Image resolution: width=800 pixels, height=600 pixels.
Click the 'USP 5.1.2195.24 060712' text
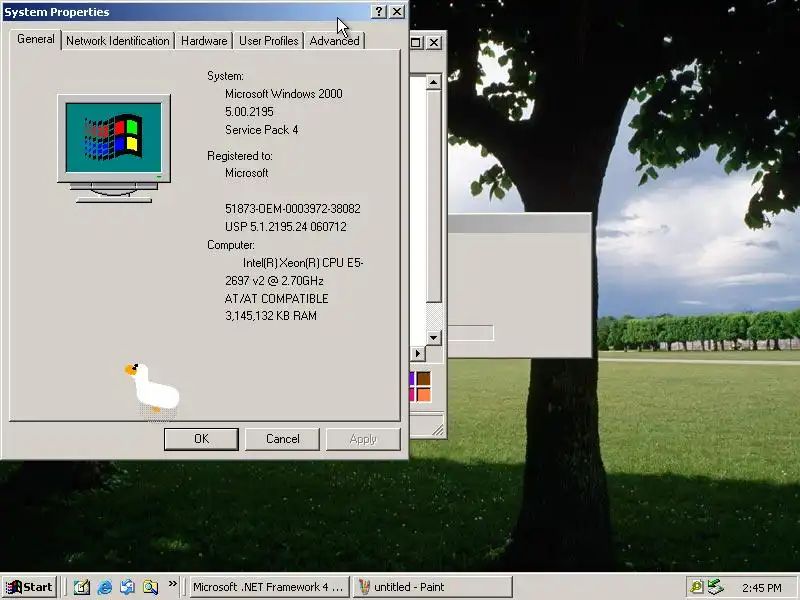(x=286, y=227)
